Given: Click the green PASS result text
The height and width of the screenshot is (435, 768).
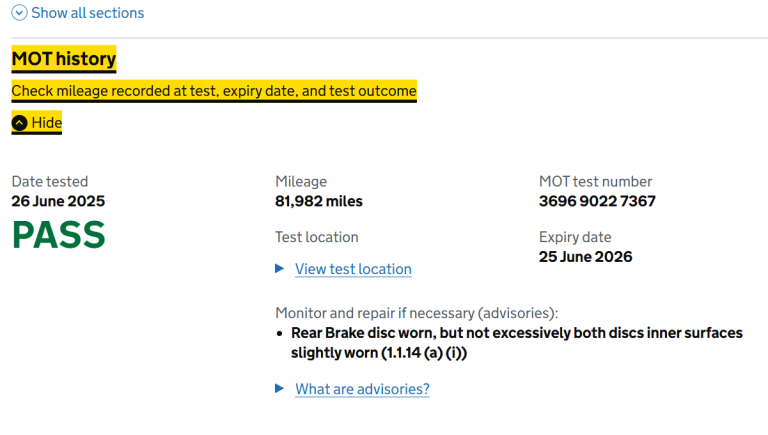Looking at the screenshot, I should tap(58, 236).
